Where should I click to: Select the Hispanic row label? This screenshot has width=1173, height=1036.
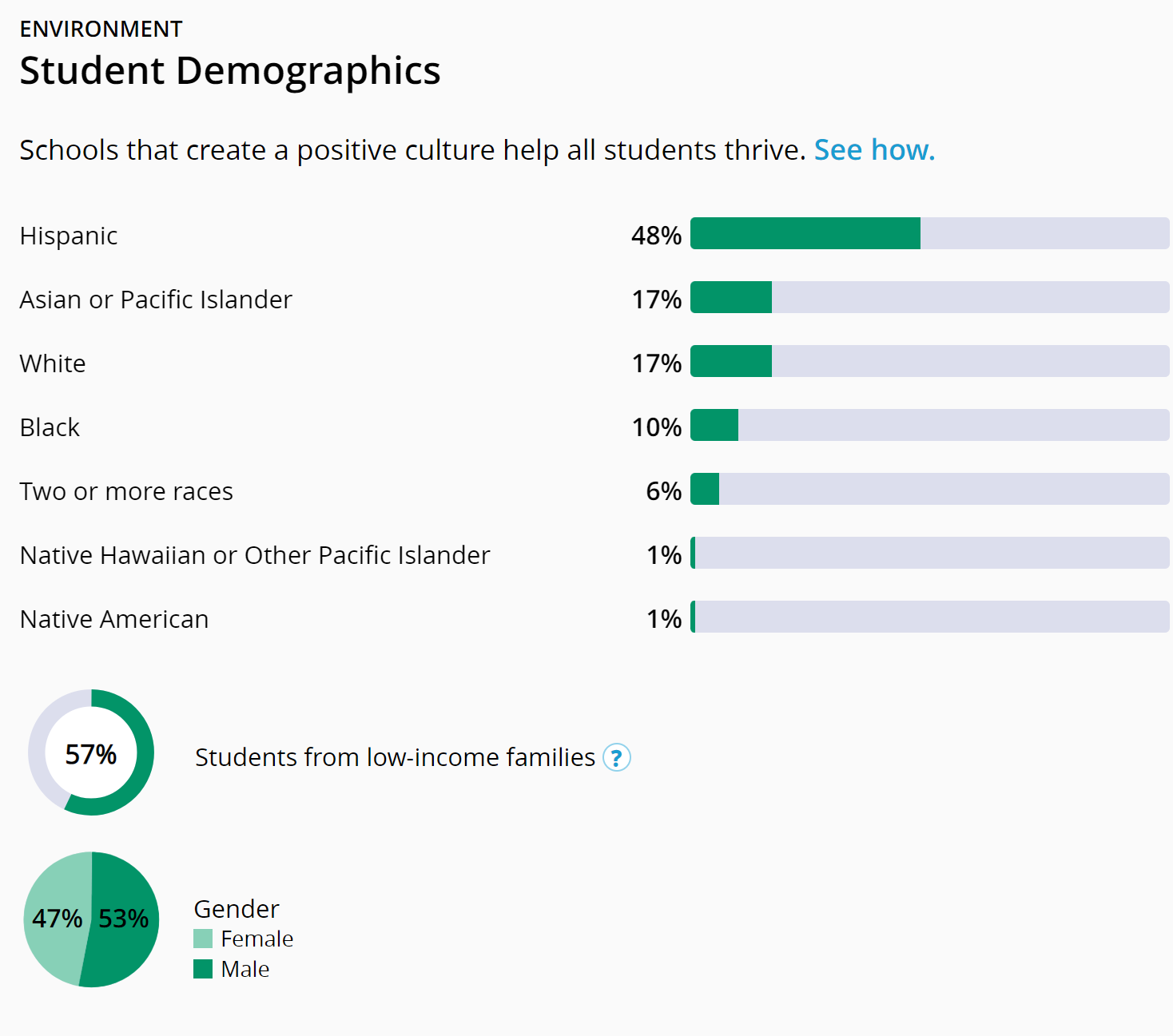tap(69, 236)
